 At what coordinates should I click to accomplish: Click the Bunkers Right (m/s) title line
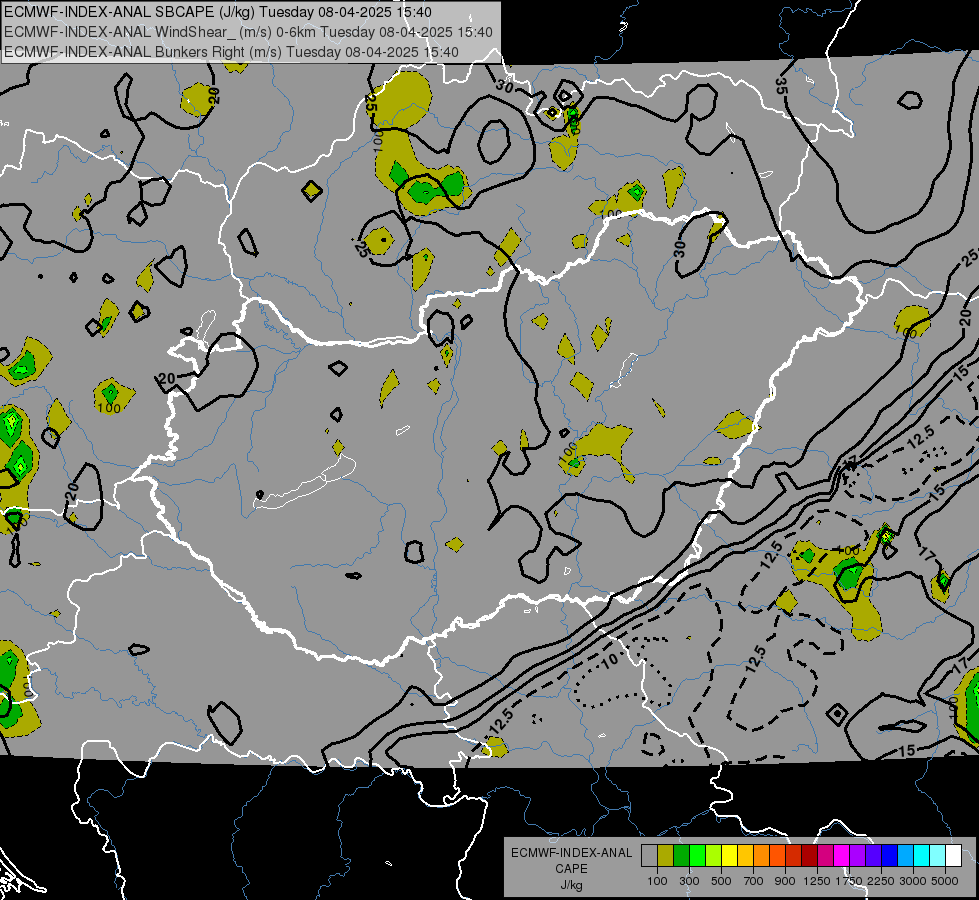coord(232,52)
